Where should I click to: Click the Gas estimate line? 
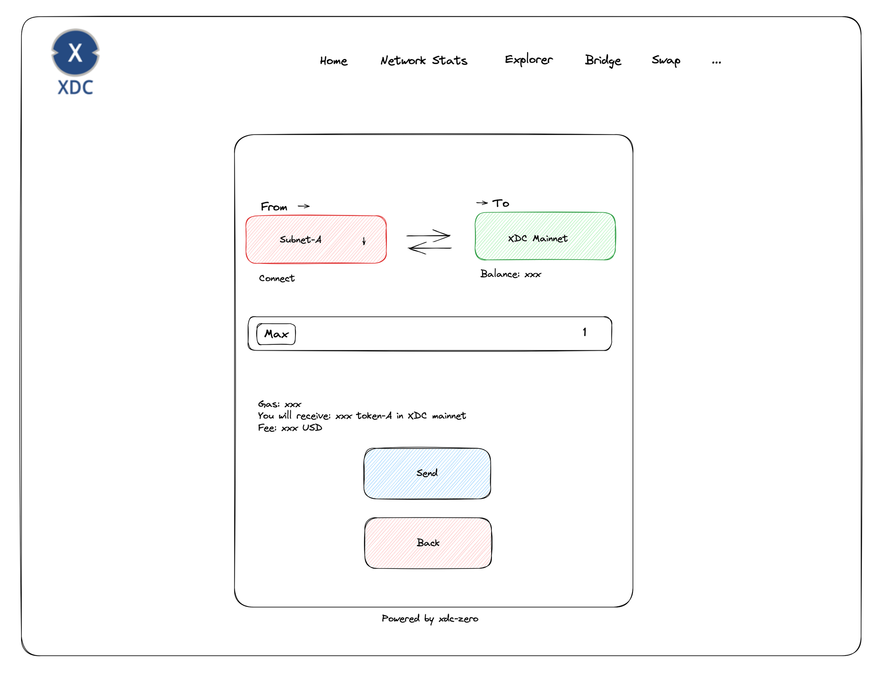coord(279,404)
